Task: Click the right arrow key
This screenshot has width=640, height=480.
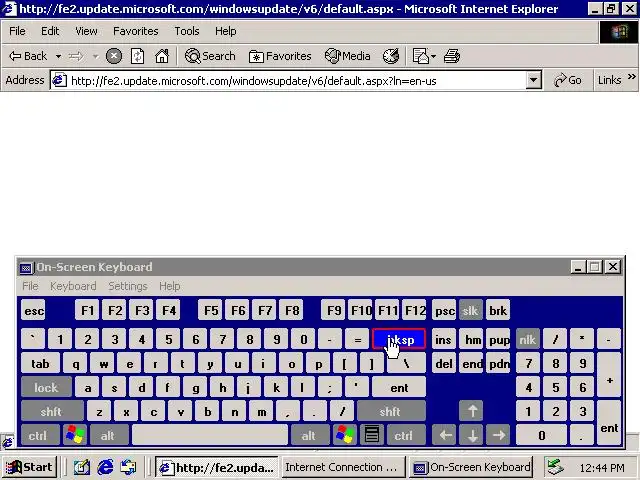Action: [x=498, y=435]
